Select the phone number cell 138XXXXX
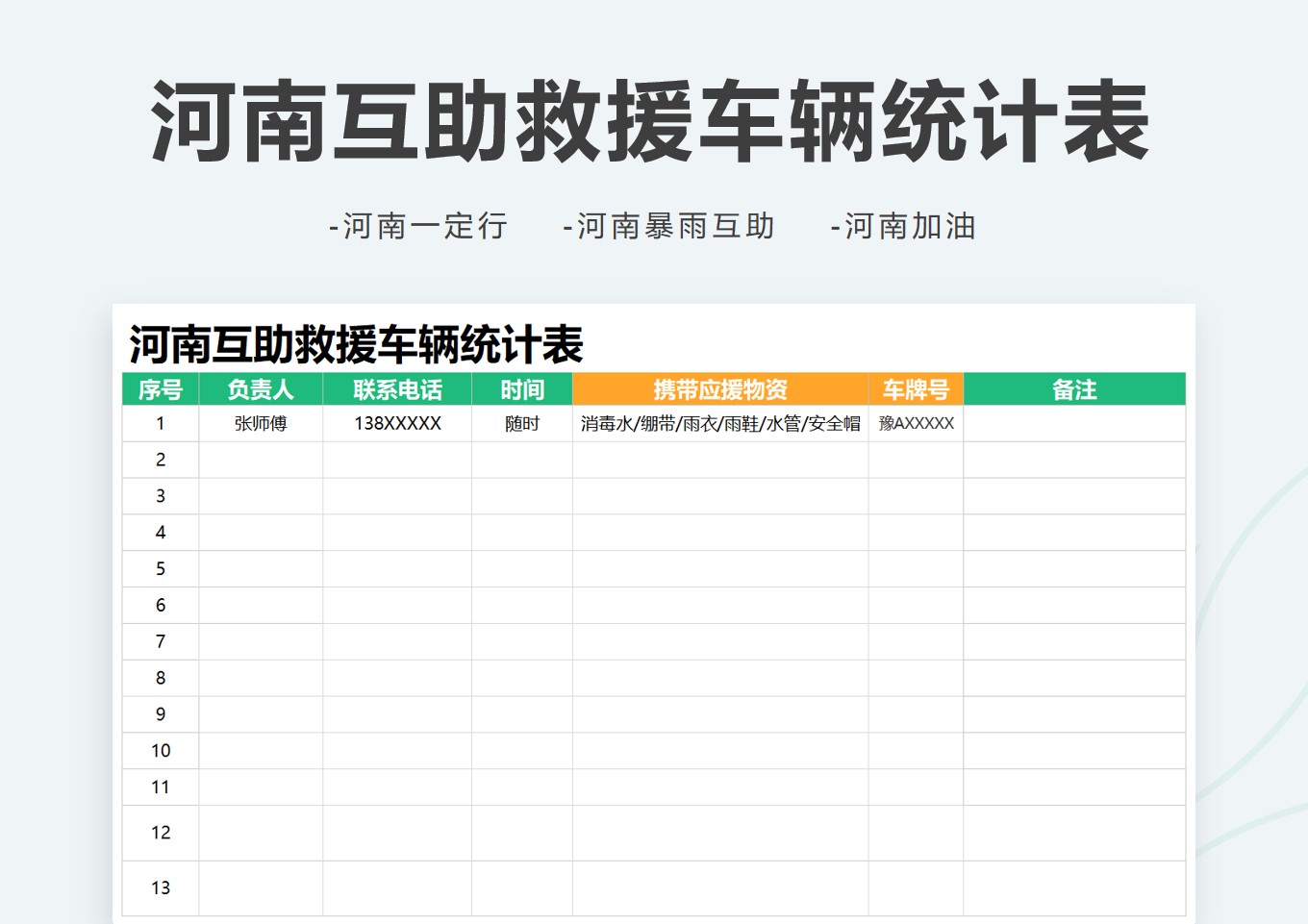The image size is (1308, 924). 397,422
